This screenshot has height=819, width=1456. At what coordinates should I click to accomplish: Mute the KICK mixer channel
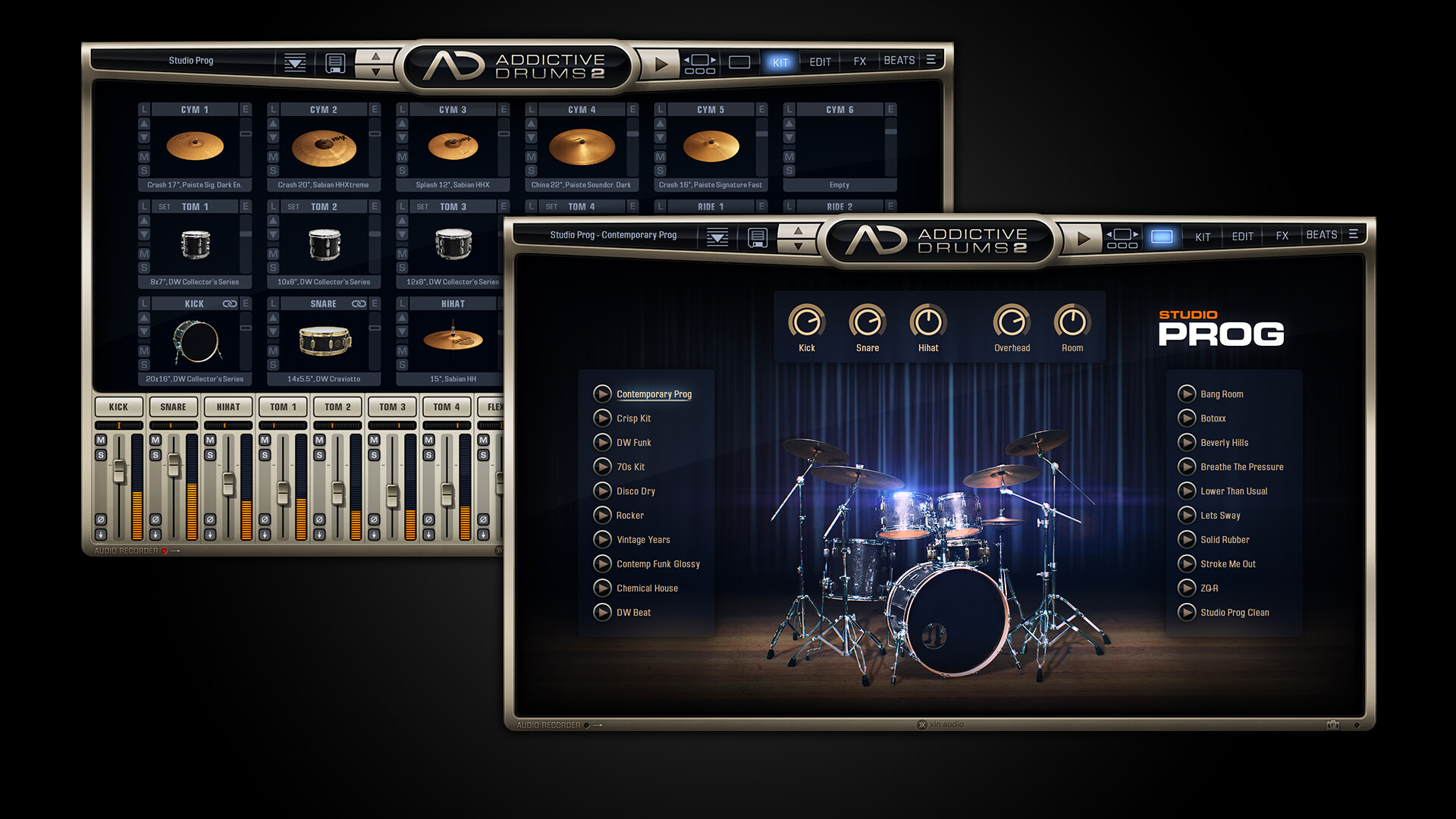[101, 440]
